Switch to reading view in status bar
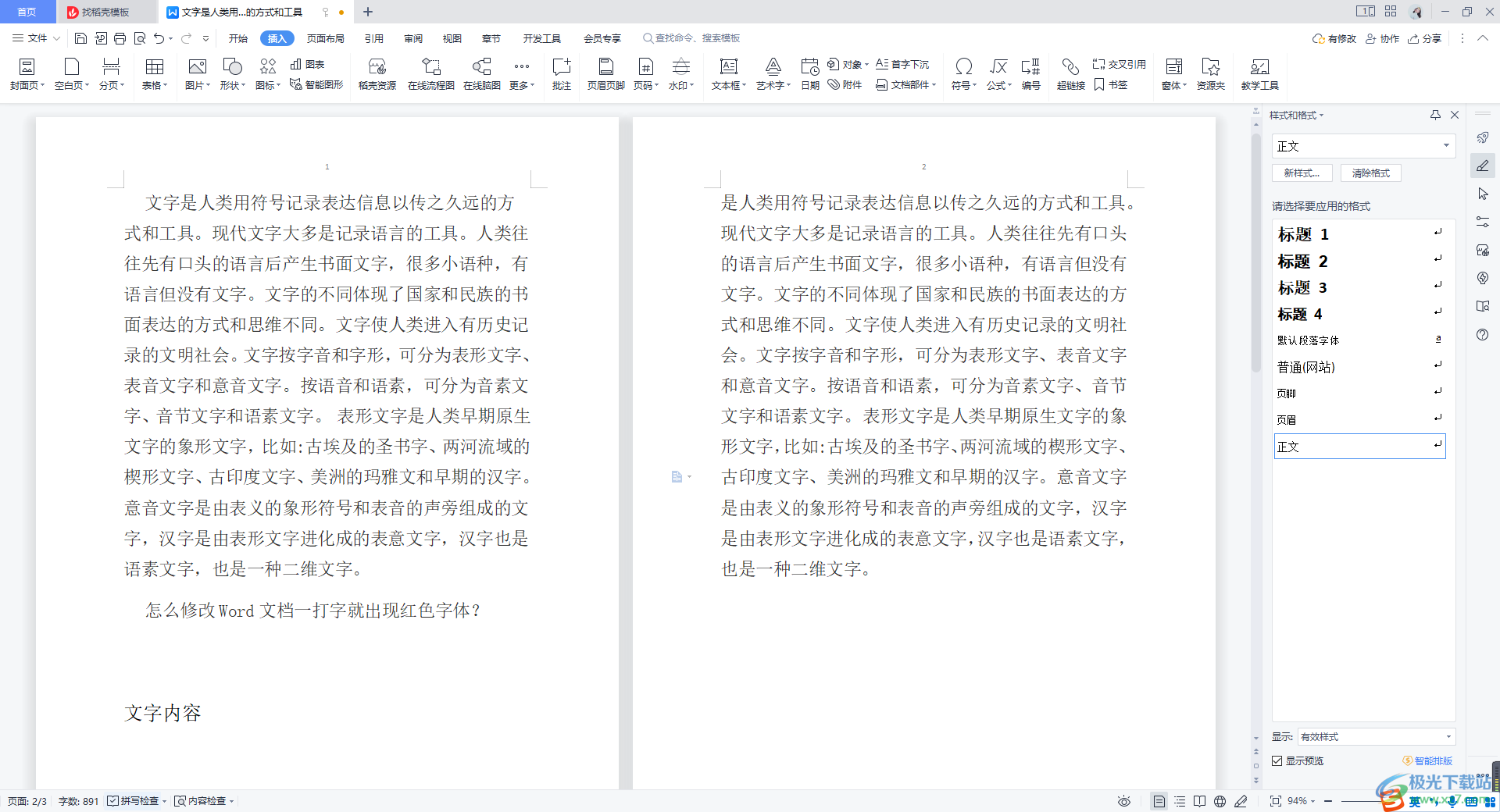1500x812 pixels. pos(1200,801)
